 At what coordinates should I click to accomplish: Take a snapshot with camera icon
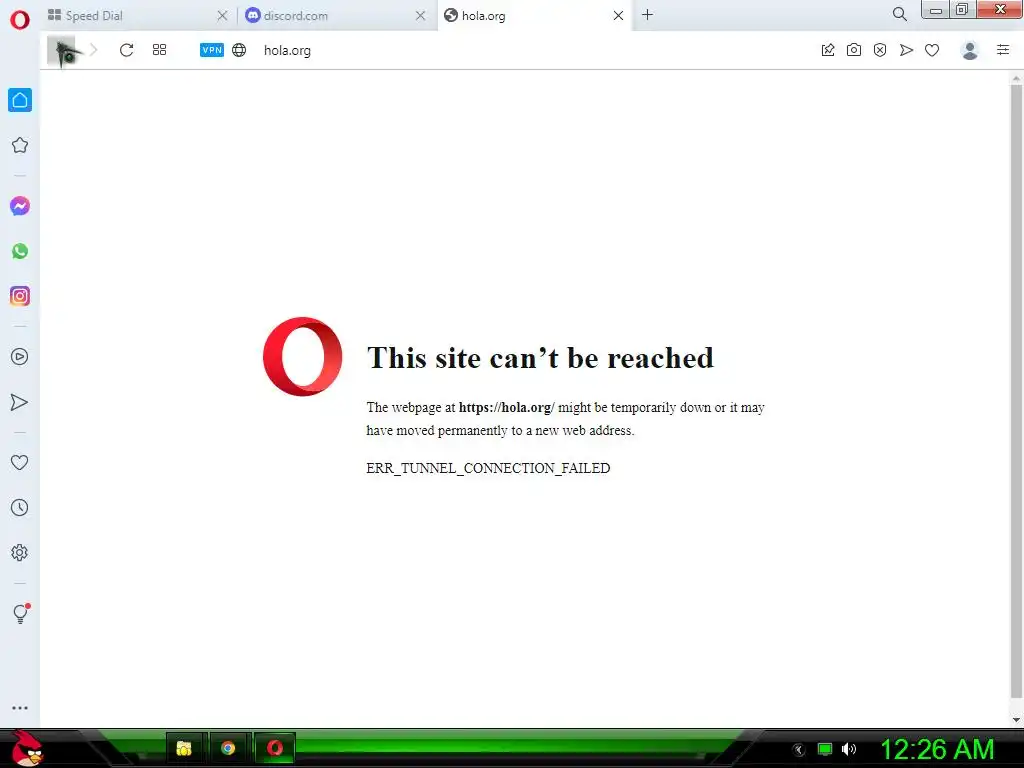point(854,50)
